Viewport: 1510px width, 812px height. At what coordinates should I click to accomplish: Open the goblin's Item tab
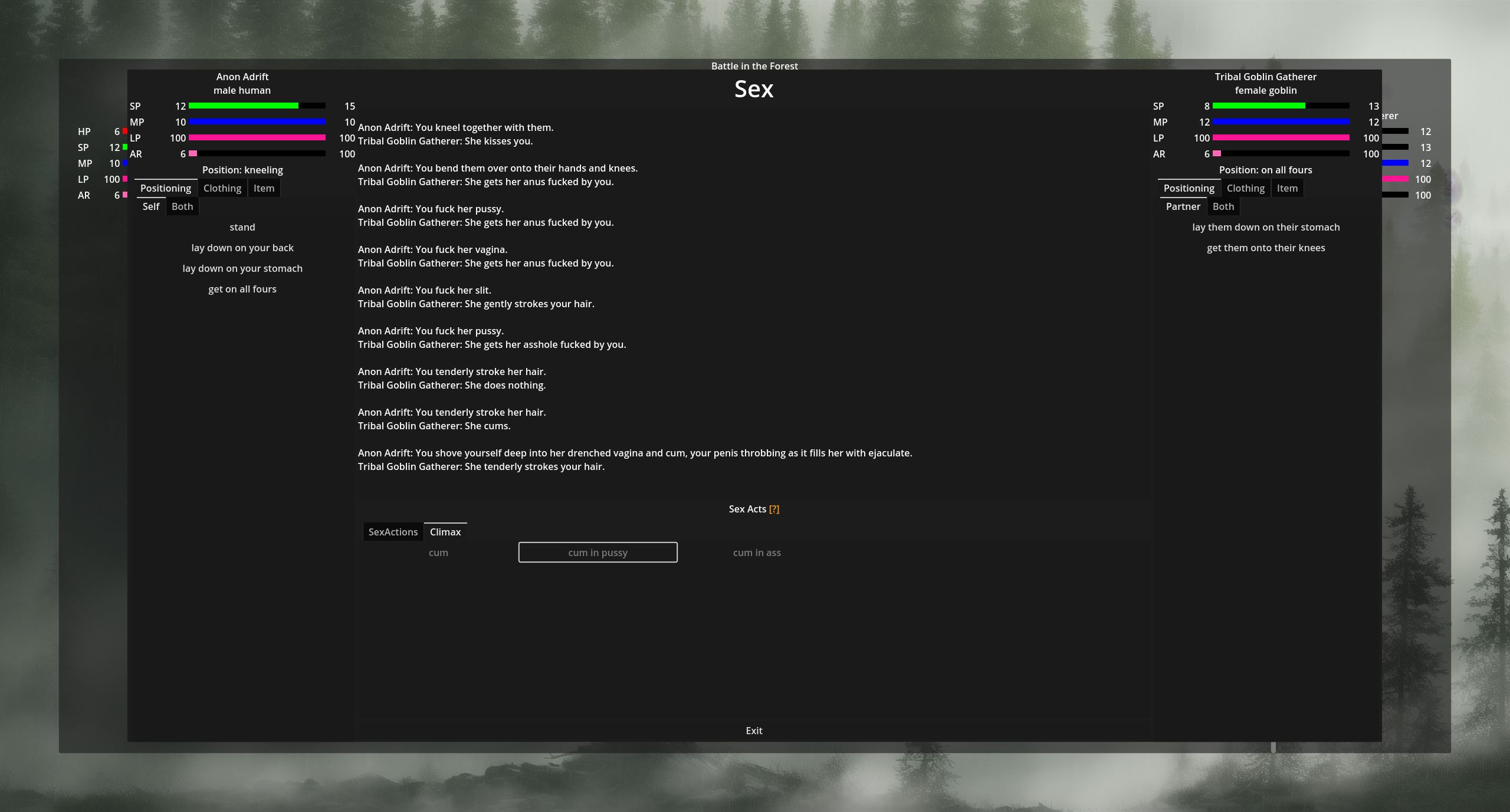1287,188
